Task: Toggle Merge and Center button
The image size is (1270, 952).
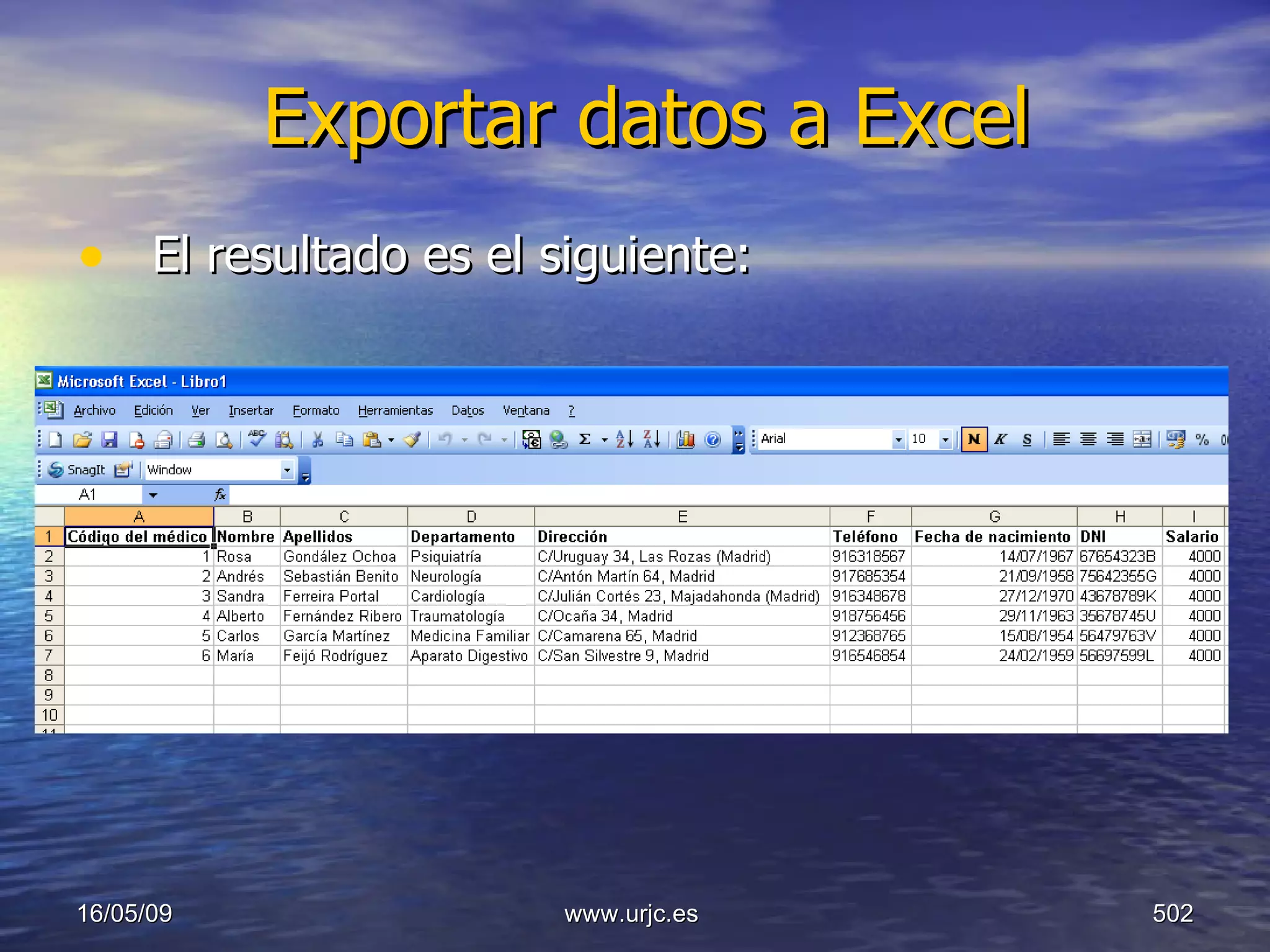Action: pyautogui.click(x=1142, y=439)
